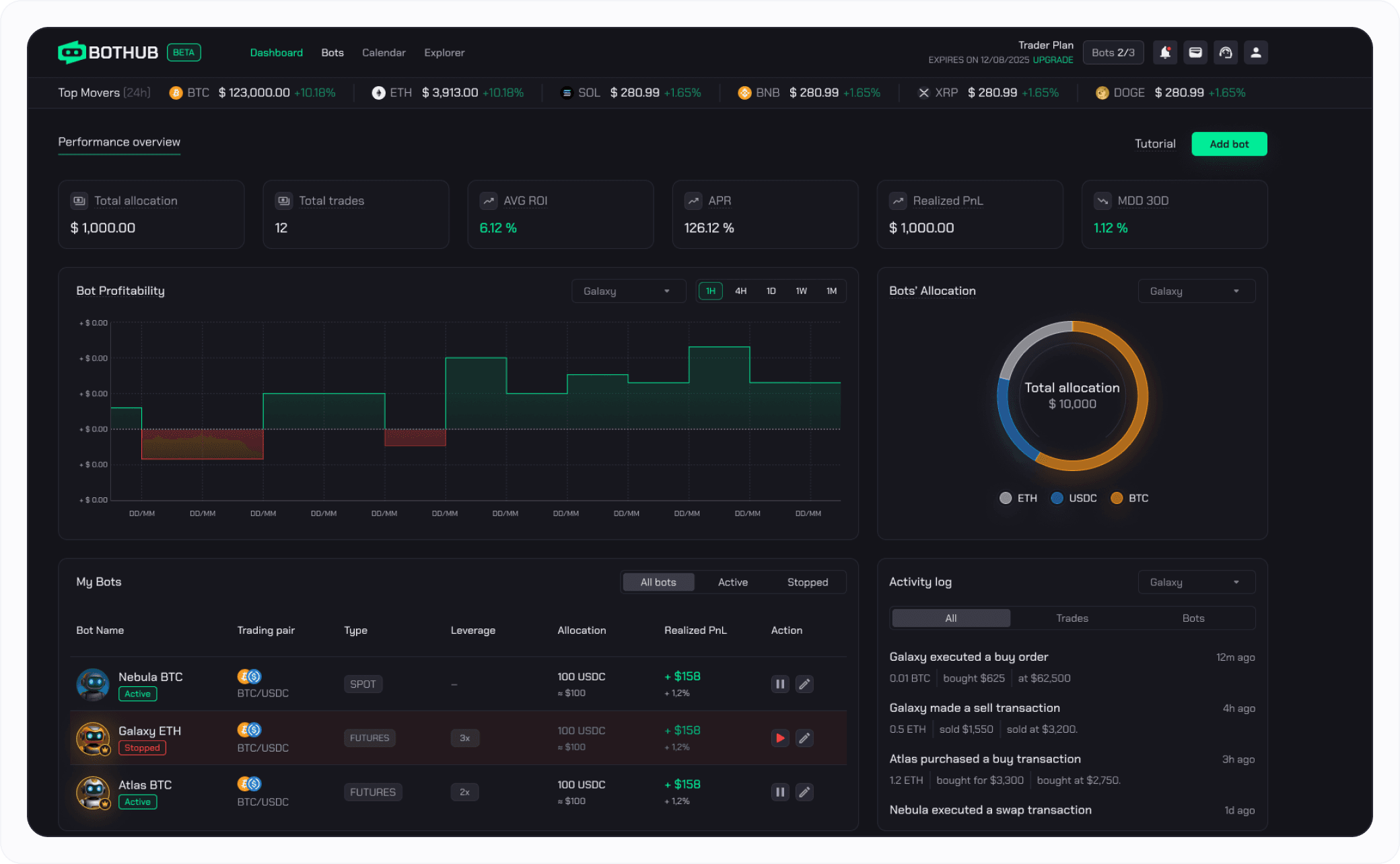Screen dimensions: 1400x864
Task: Edit the Nebula BTC bot with the pencil icon
Action: click(804, 684)
